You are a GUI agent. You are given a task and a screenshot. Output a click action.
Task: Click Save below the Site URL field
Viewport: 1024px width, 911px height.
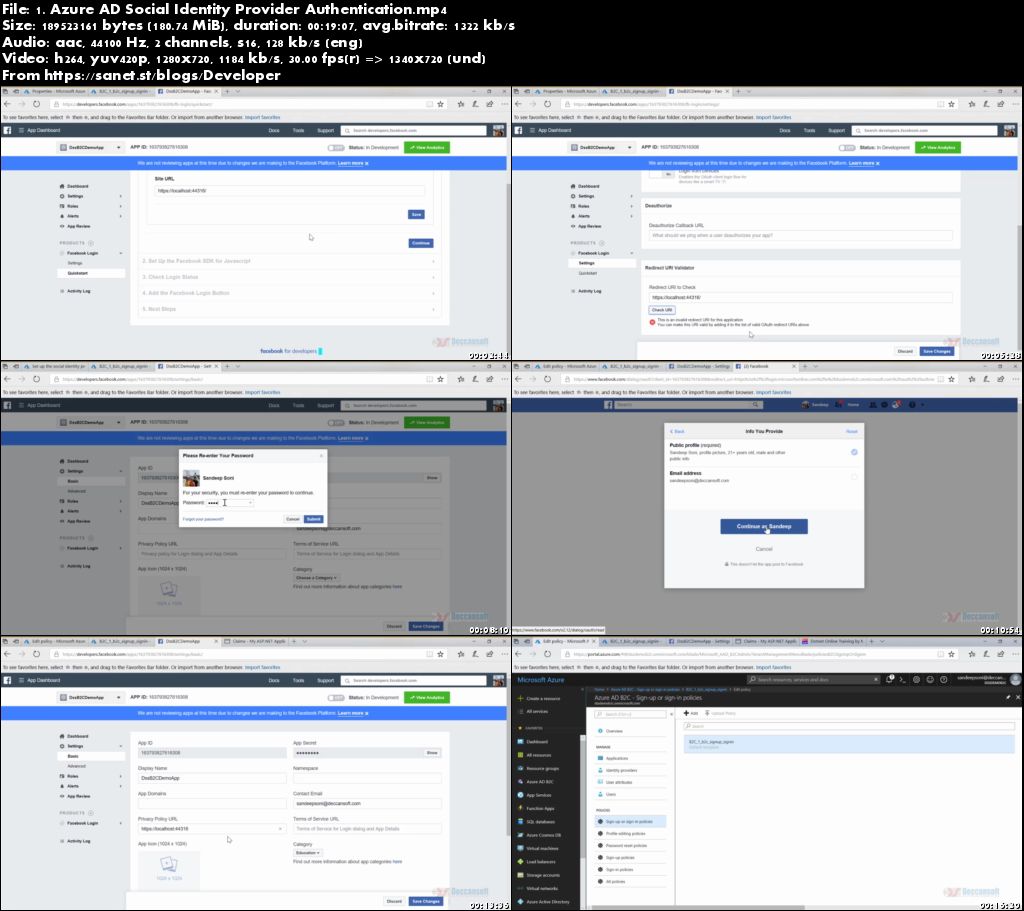[x=416, y=214]
